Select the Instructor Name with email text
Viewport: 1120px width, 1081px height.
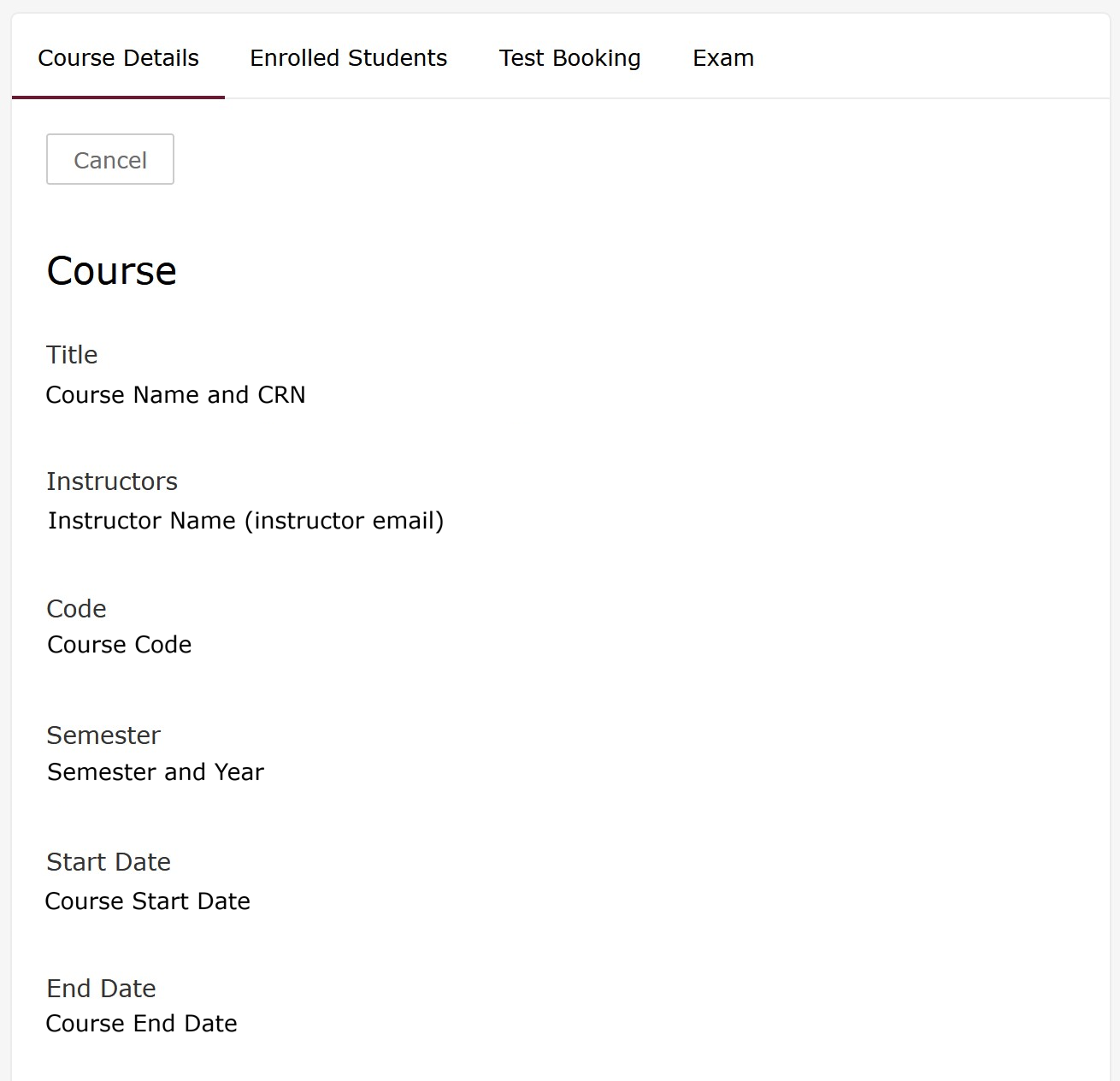[246, 520]
